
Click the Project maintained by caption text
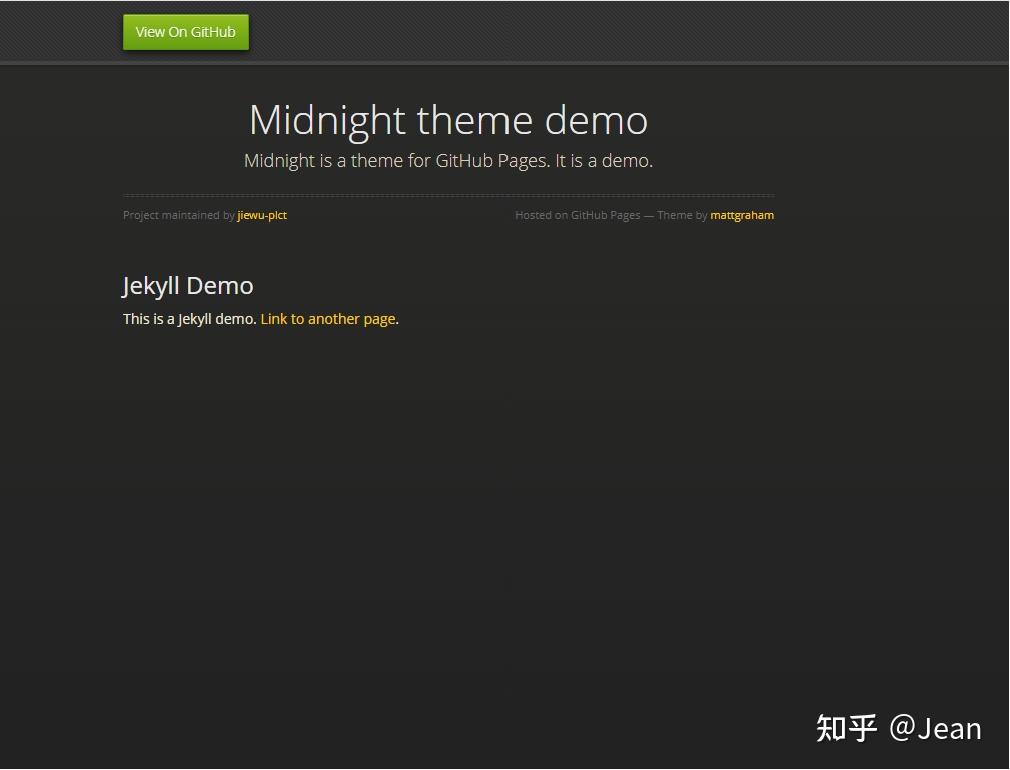[x=178, y=215]
